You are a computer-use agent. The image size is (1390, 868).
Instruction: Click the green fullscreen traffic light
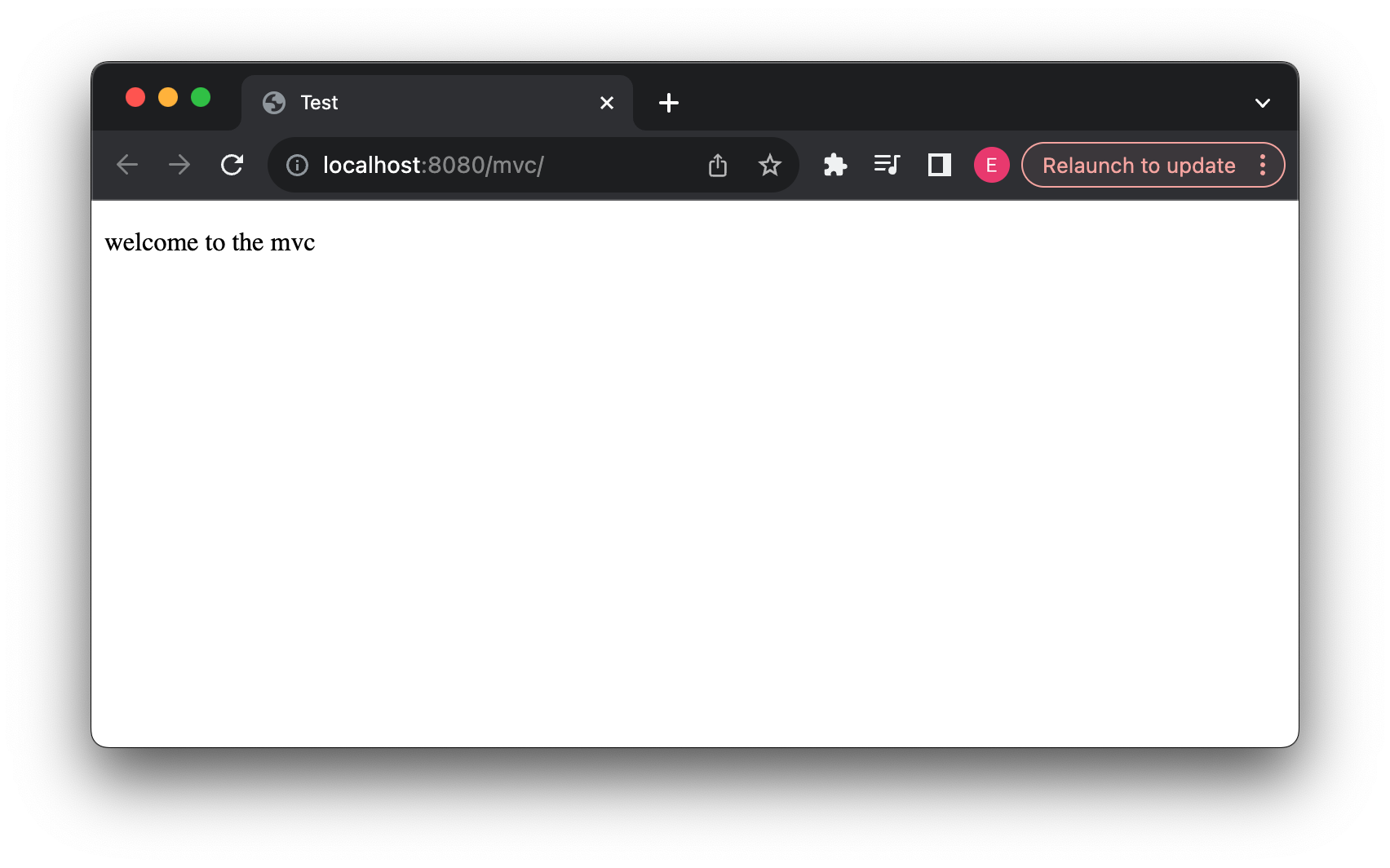pyautogui.click(x=201, y=97)
